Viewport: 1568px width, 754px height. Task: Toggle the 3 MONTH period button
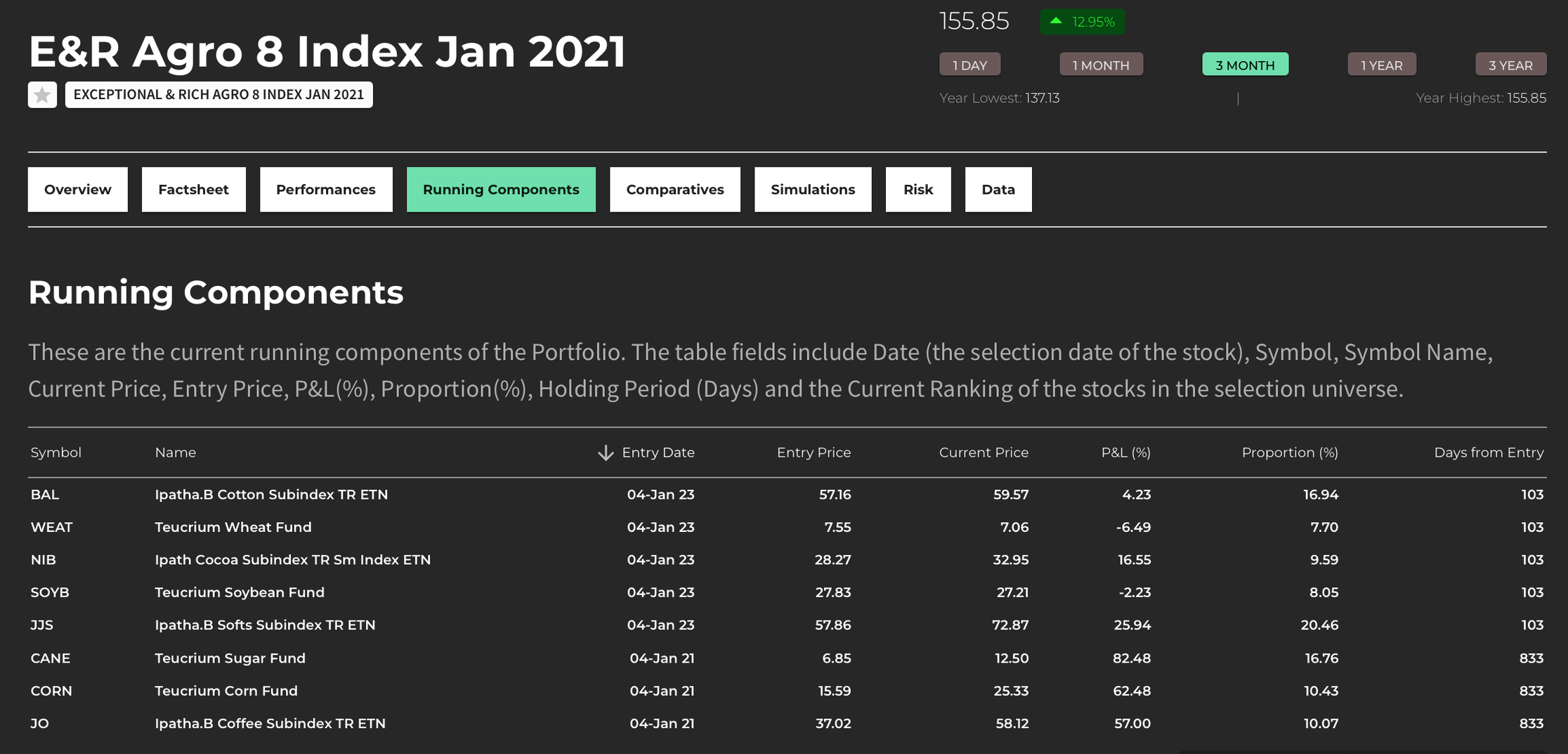(x=1245, y=65)
